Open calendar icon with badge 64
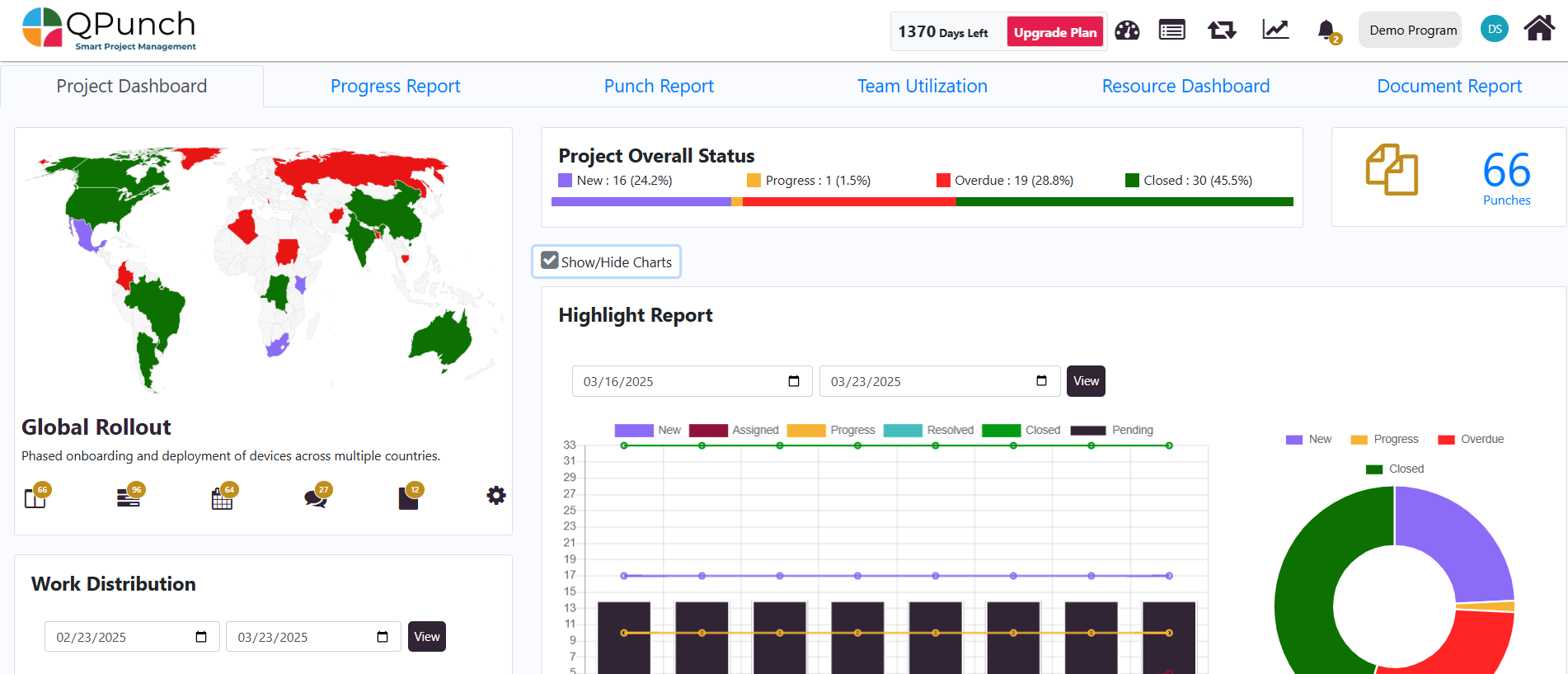The image size is (1568, 674). tap(223, 496)
